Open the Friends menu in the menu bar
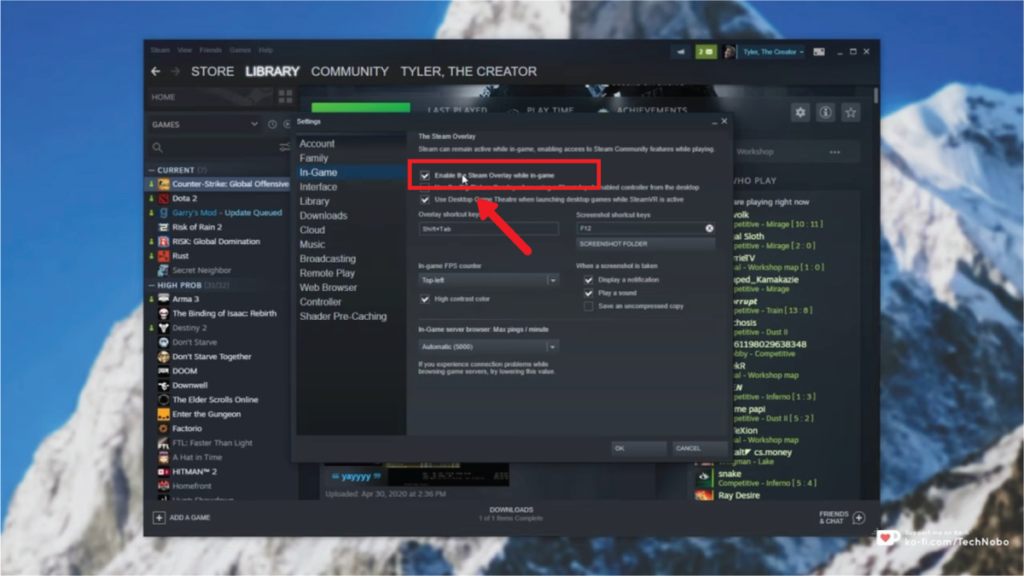This screenshot has height=576, width=1024. pos(210,50)
